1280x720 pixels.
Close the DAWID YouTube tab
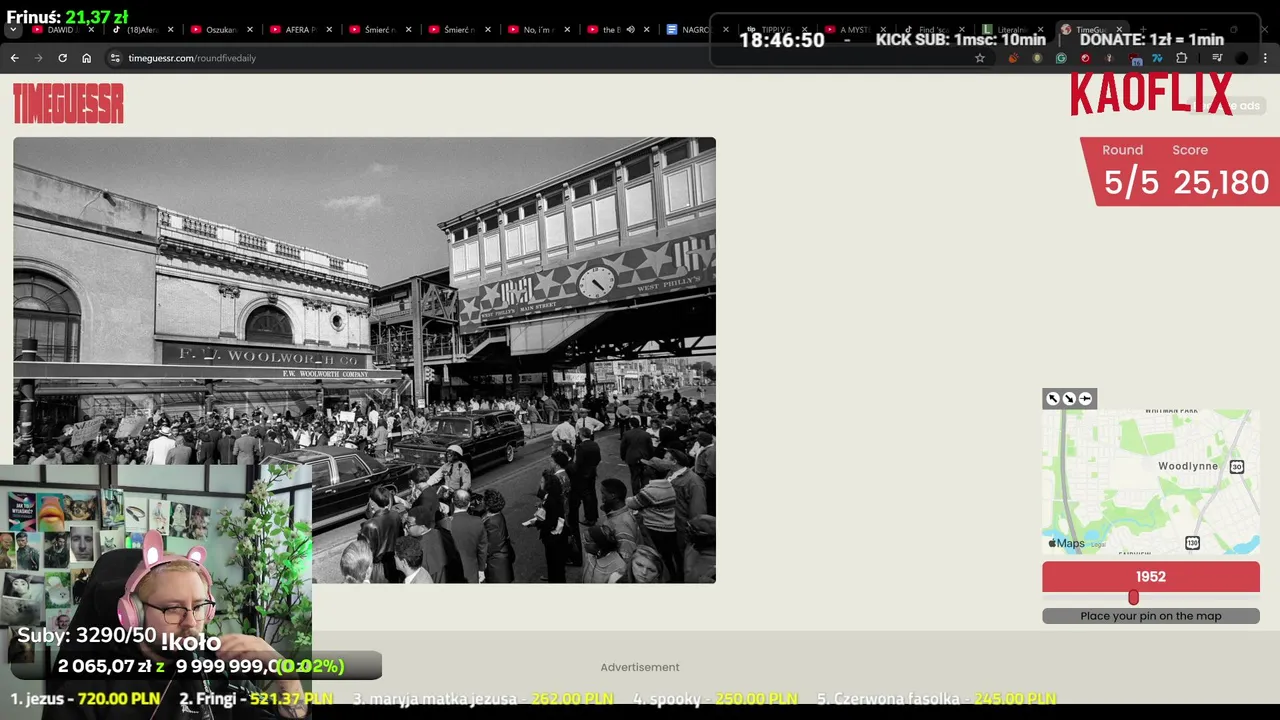(91, 30)
